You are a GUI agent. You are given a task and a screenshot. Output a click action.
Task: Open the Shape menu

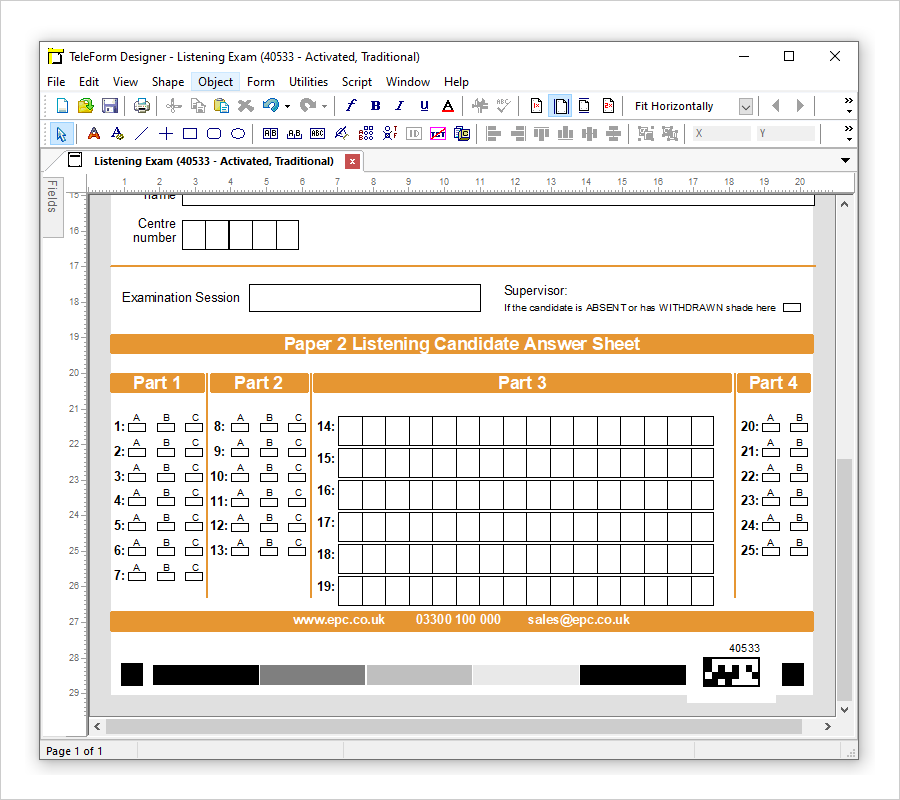[168, 81]
